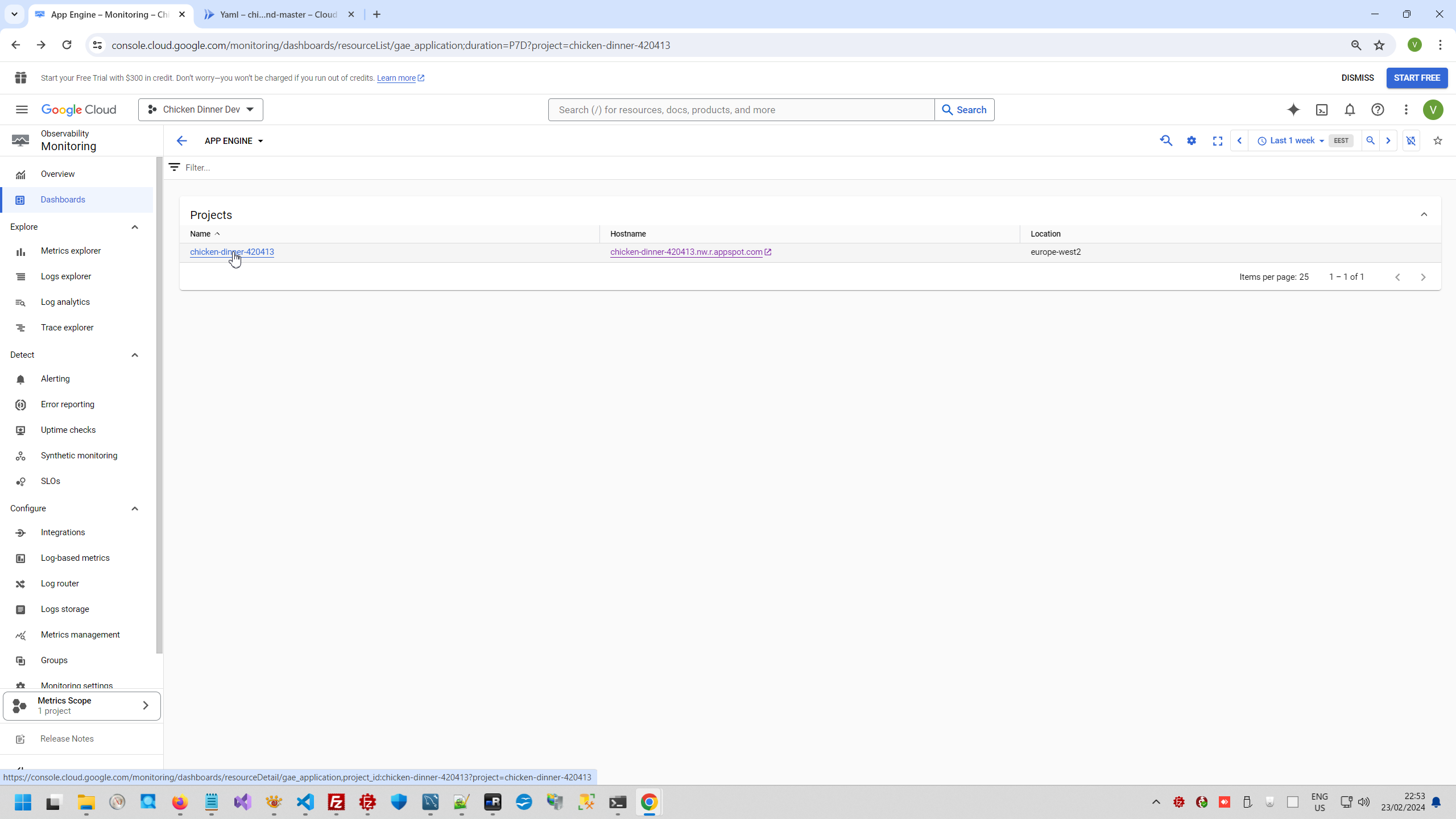Open the help question mark icon
Screen dimensions: 1456x819
point(1378,110)
